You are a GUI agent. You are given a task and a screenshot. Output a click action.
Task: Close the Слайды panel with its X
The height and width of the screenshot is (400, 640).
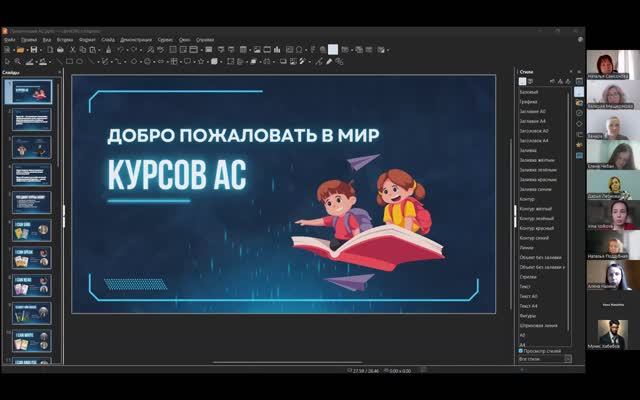pos(59,72)
